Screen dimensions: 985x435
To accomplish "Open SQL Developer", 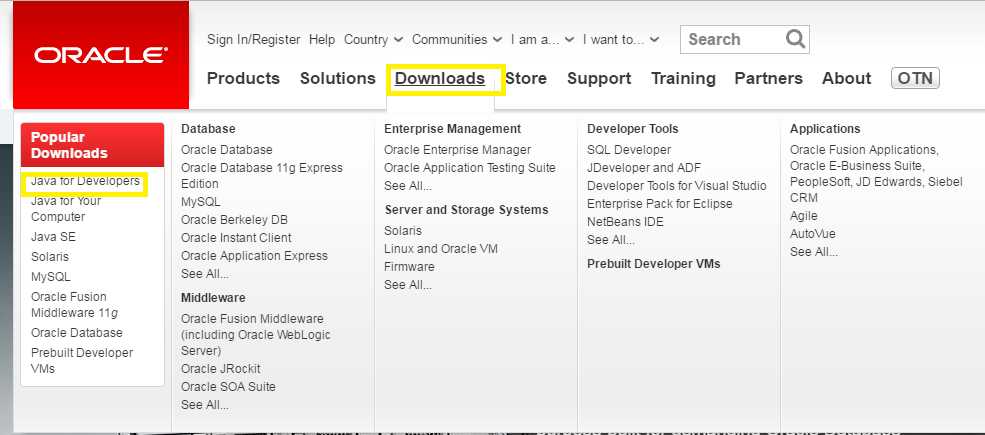I will 629,150.
